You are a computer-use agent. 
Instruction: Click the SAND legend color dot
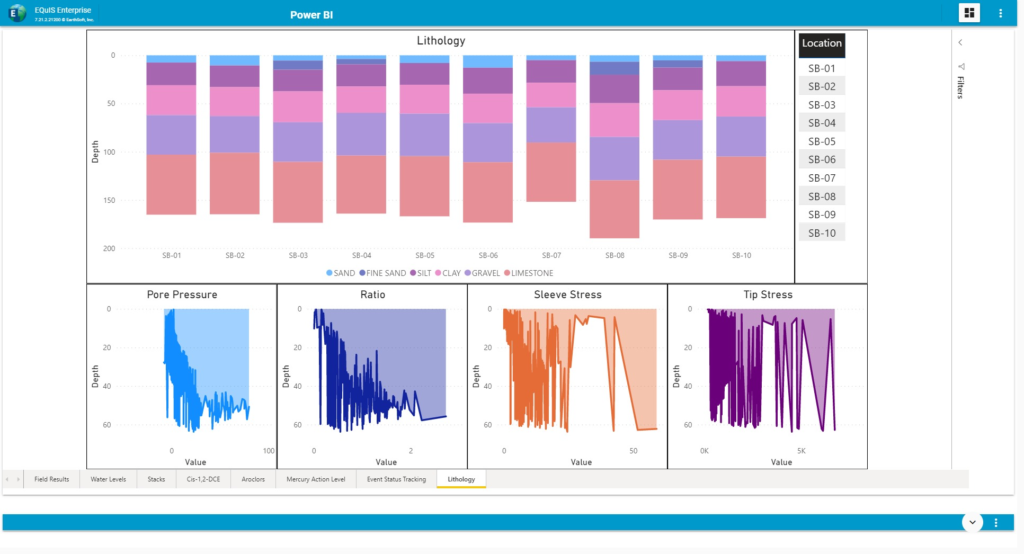click(x=329, y=273)
